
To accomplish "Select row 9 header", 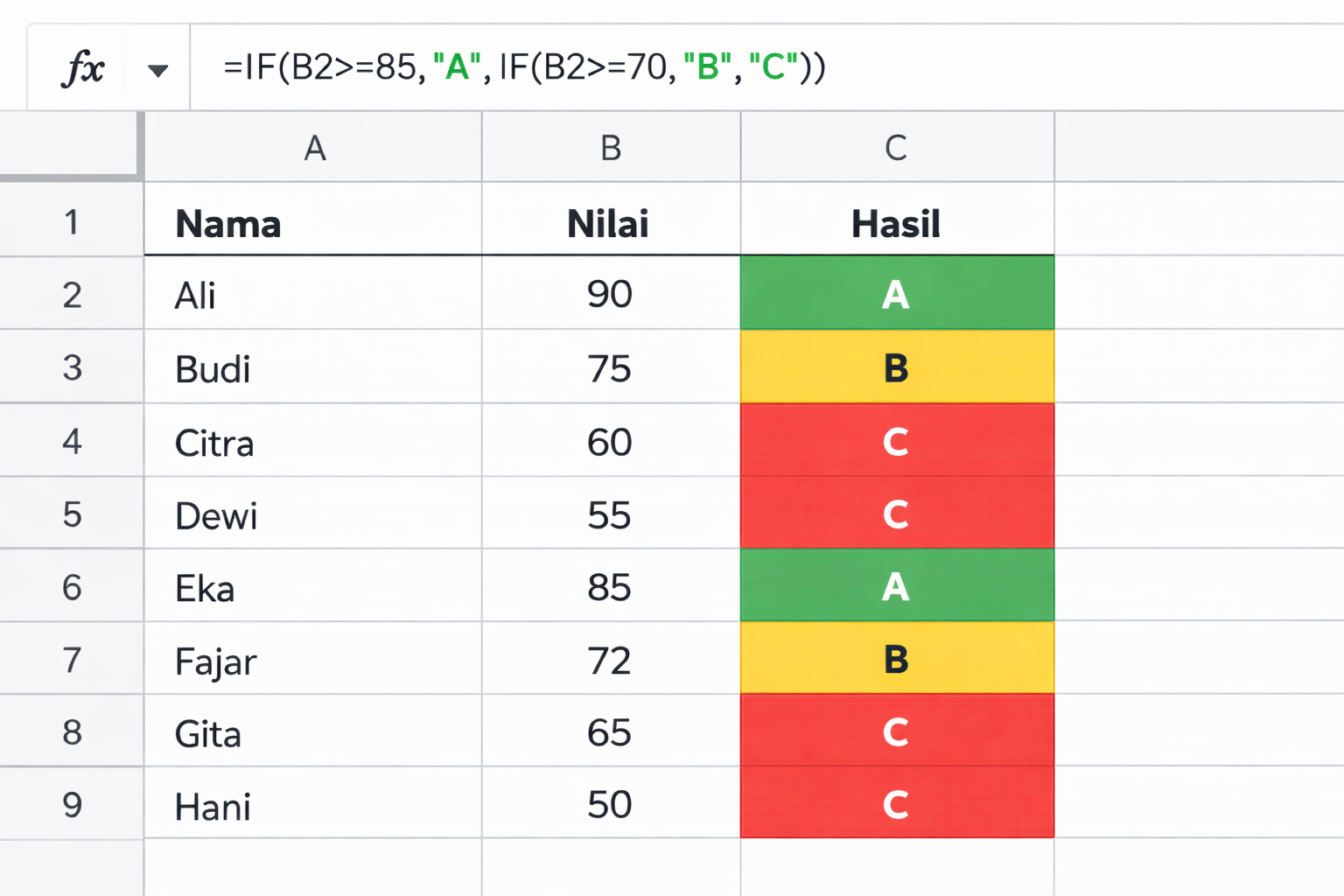I will (x=72, y=804).
